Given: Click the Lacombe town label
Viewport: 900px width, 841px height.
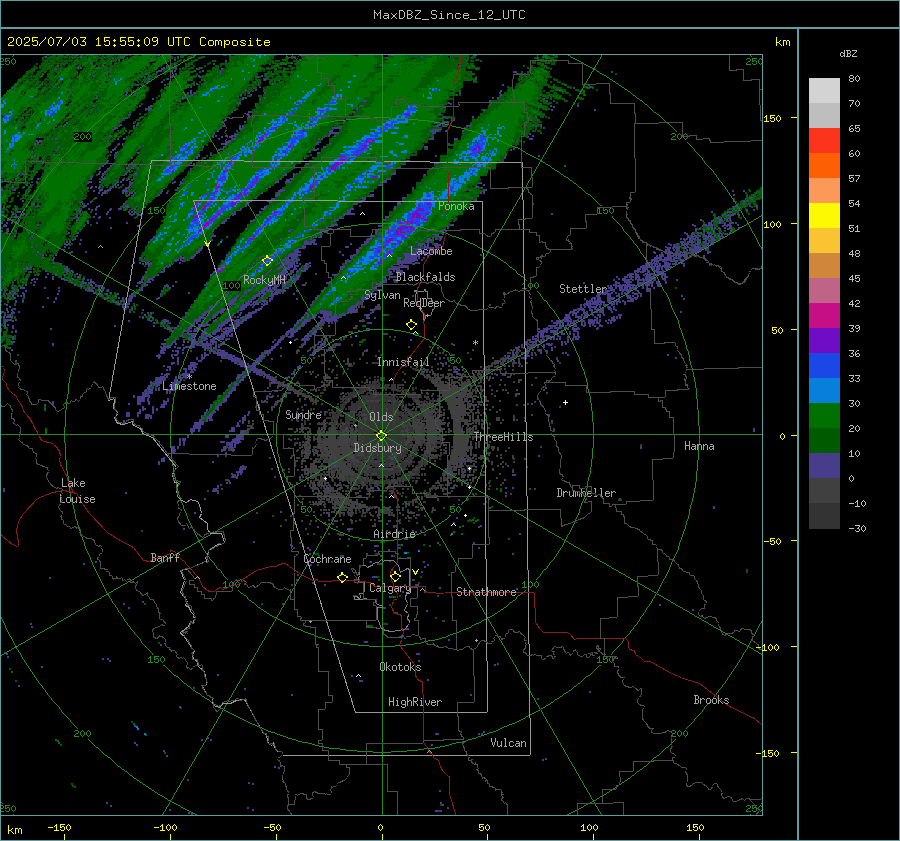Looking at the screenshot, I should [x=431, y=251].
